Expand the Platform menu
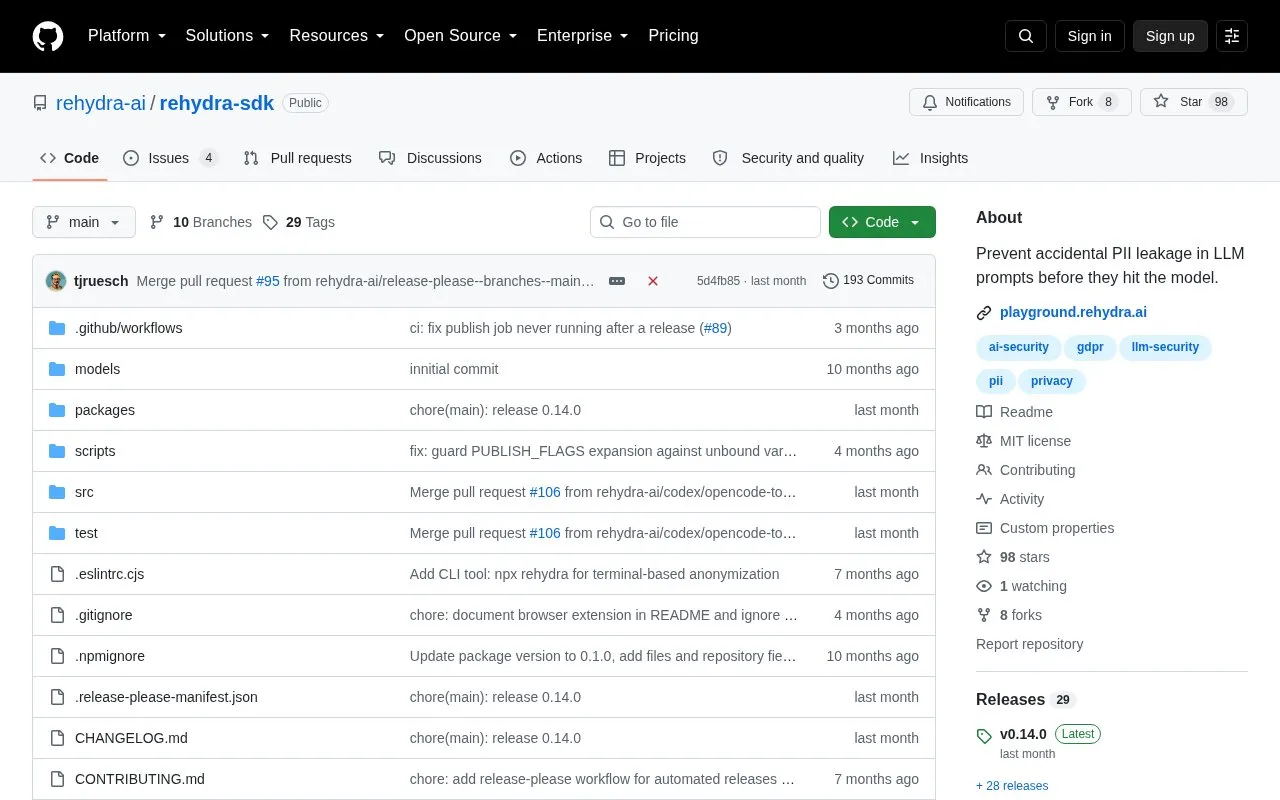 click(x=127, y=36)
